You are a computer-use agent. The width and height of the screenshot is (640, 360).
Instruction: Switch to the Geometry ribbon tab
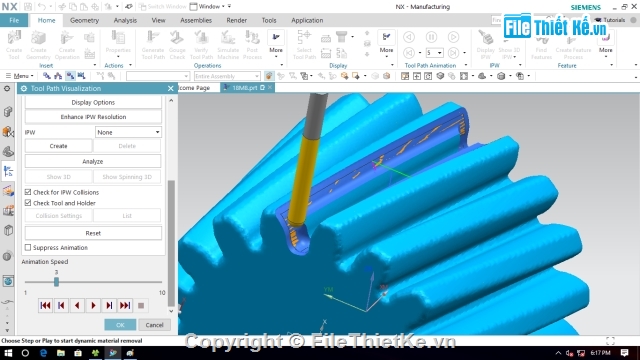(x=84, y=20)
